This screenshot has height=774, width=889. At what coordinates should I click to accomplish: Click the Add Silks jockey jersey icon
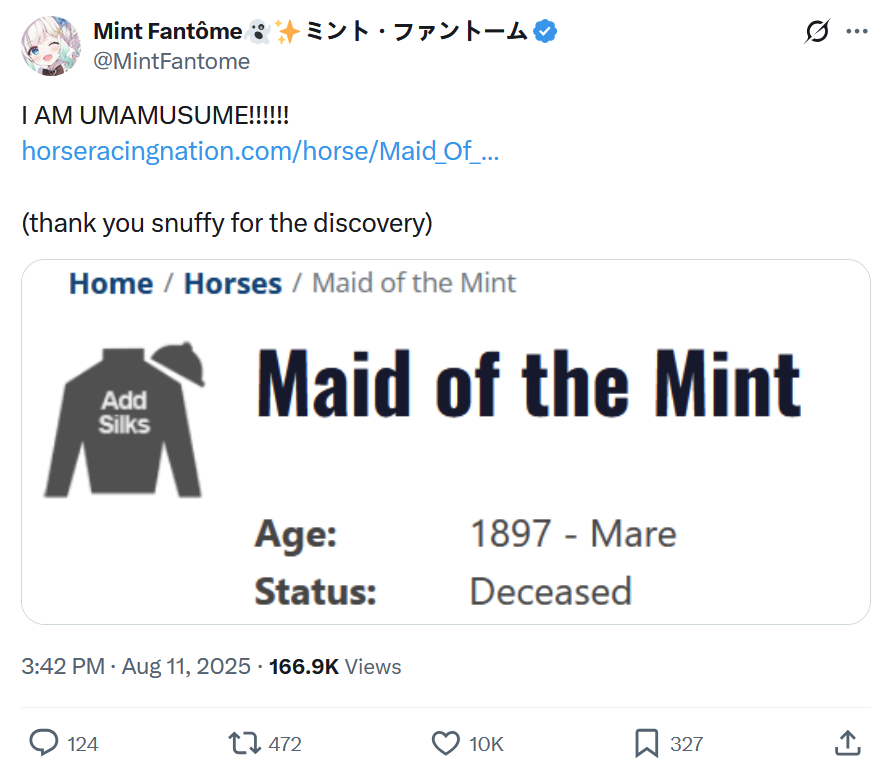(125, 420)
